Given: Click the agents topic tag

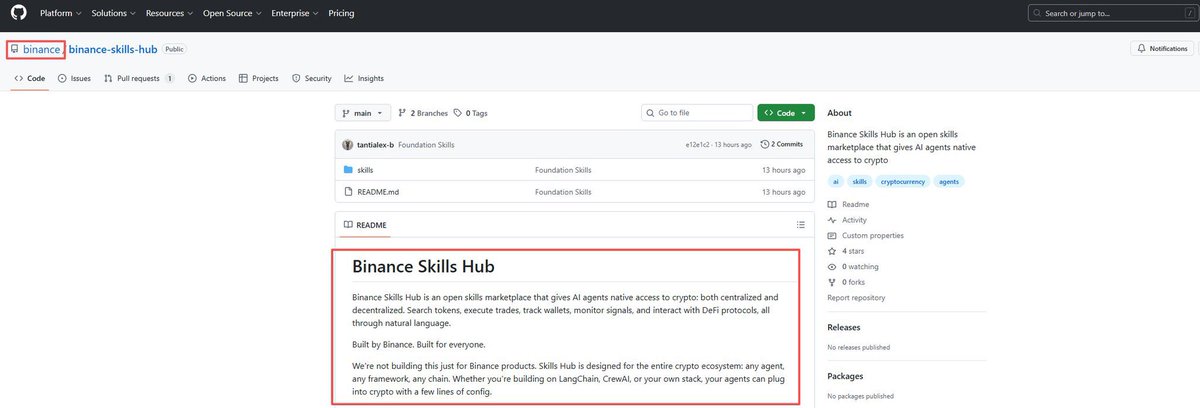Looking at the screenshot, I should [949, 182].
